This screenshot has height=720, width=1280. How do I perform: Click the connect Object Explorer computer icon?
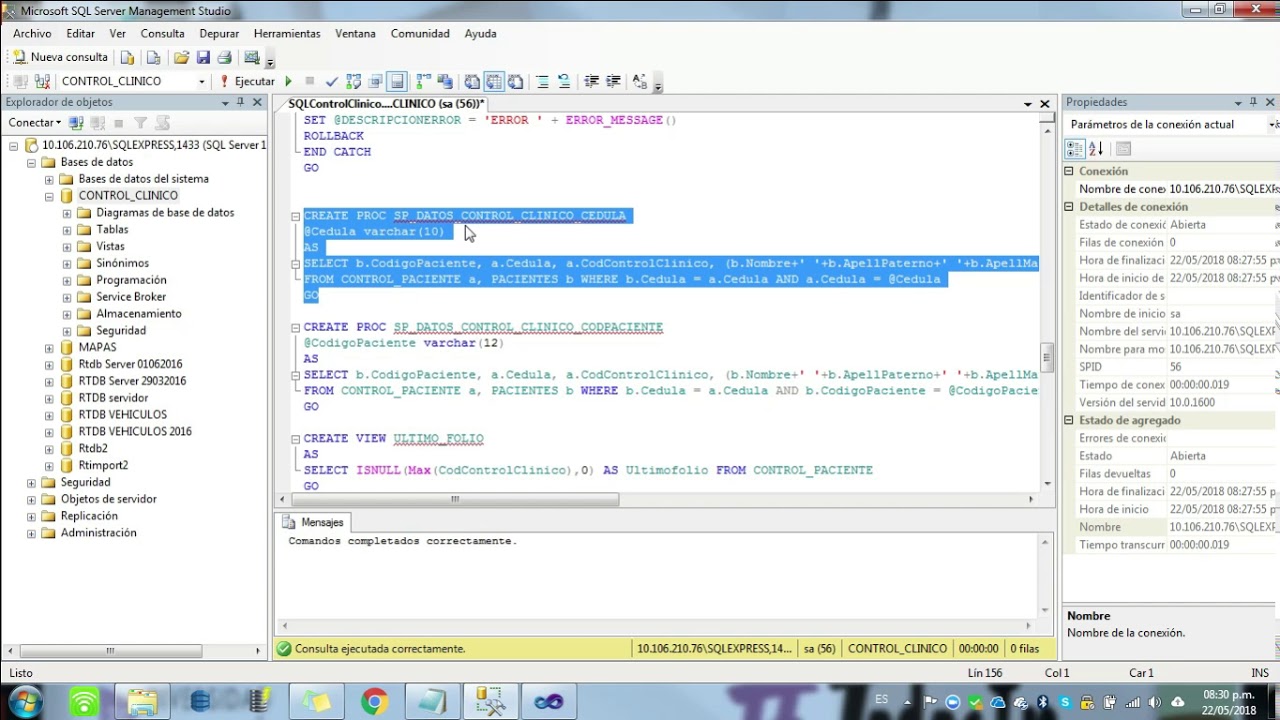coord(76,123)
